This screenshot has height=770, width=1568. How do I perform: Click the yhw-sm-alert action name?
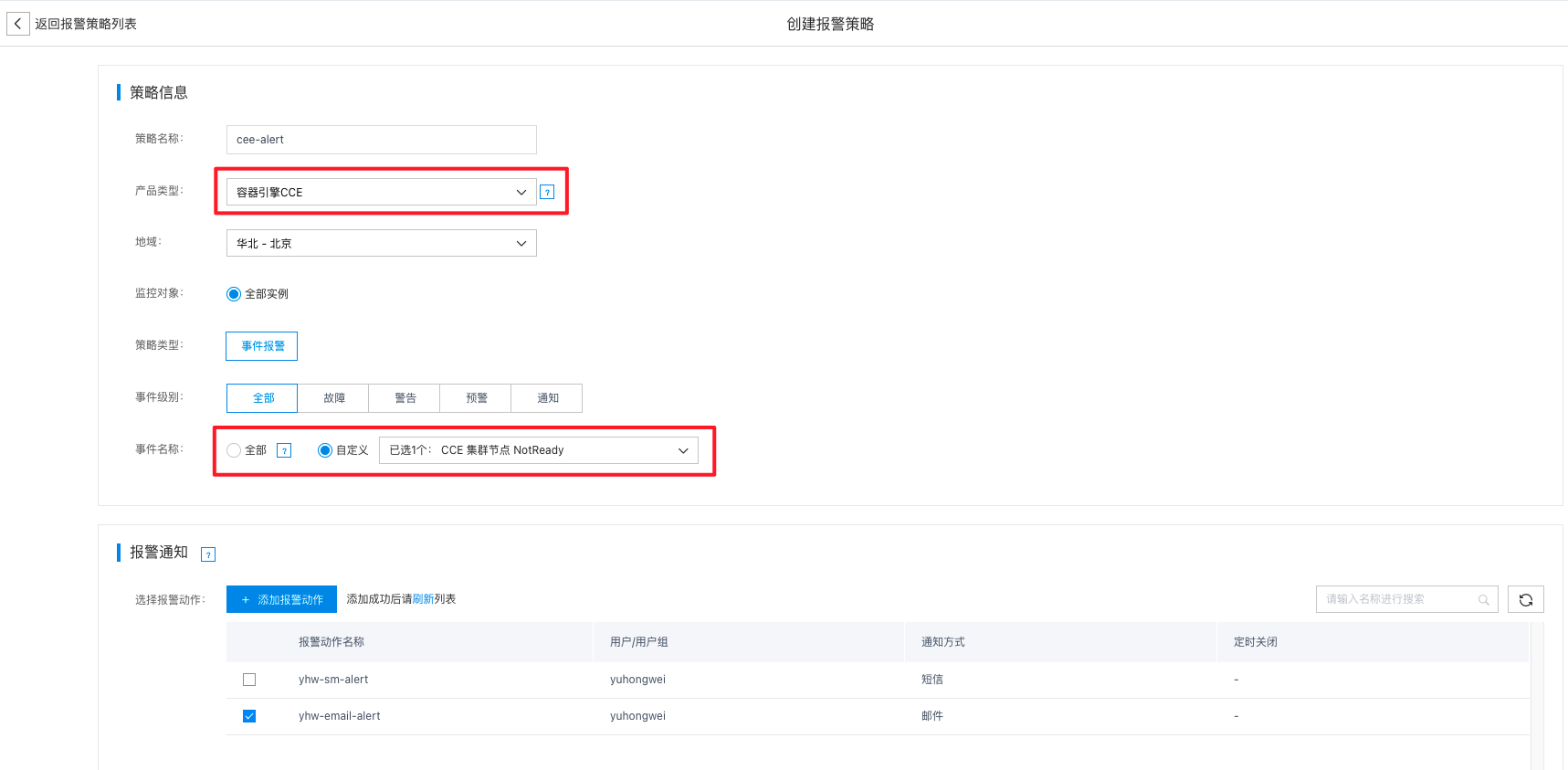[333, 680]
